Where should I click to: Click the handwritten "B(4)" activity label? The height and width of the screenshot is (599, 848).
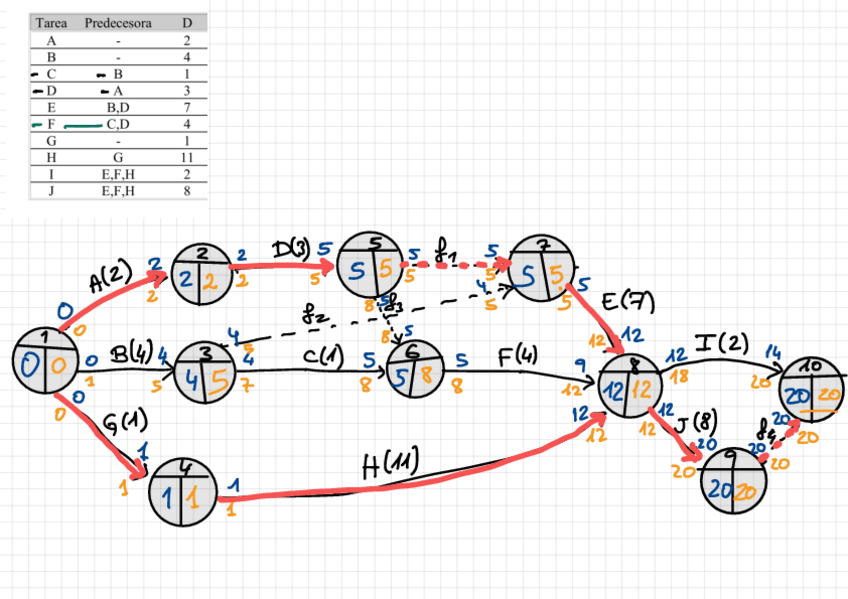click(132, 354)
